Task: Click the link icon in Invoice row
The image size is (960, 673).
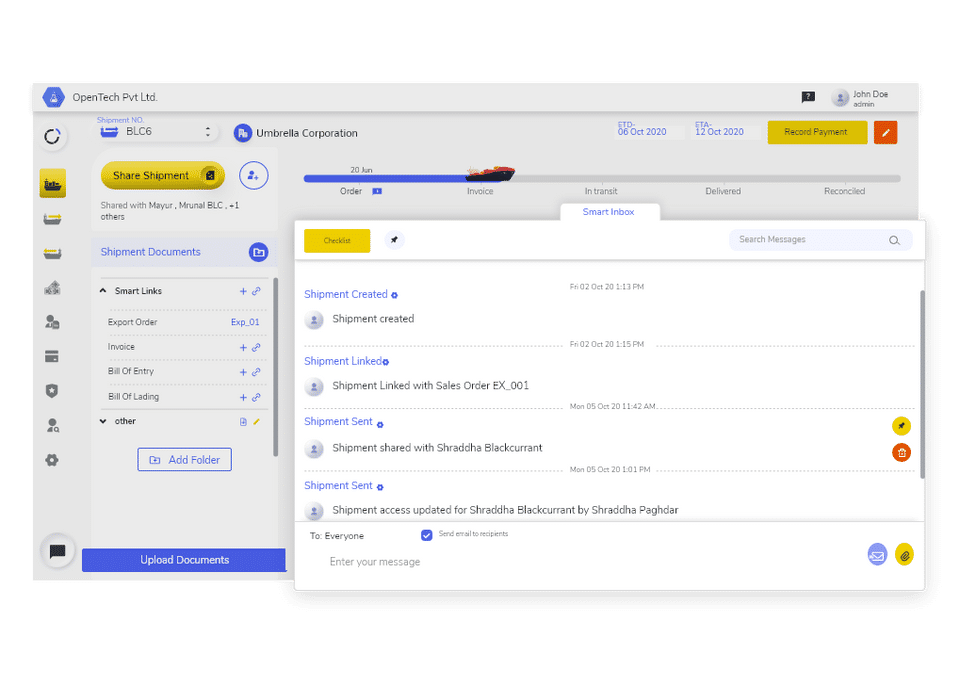Action: 257,347
